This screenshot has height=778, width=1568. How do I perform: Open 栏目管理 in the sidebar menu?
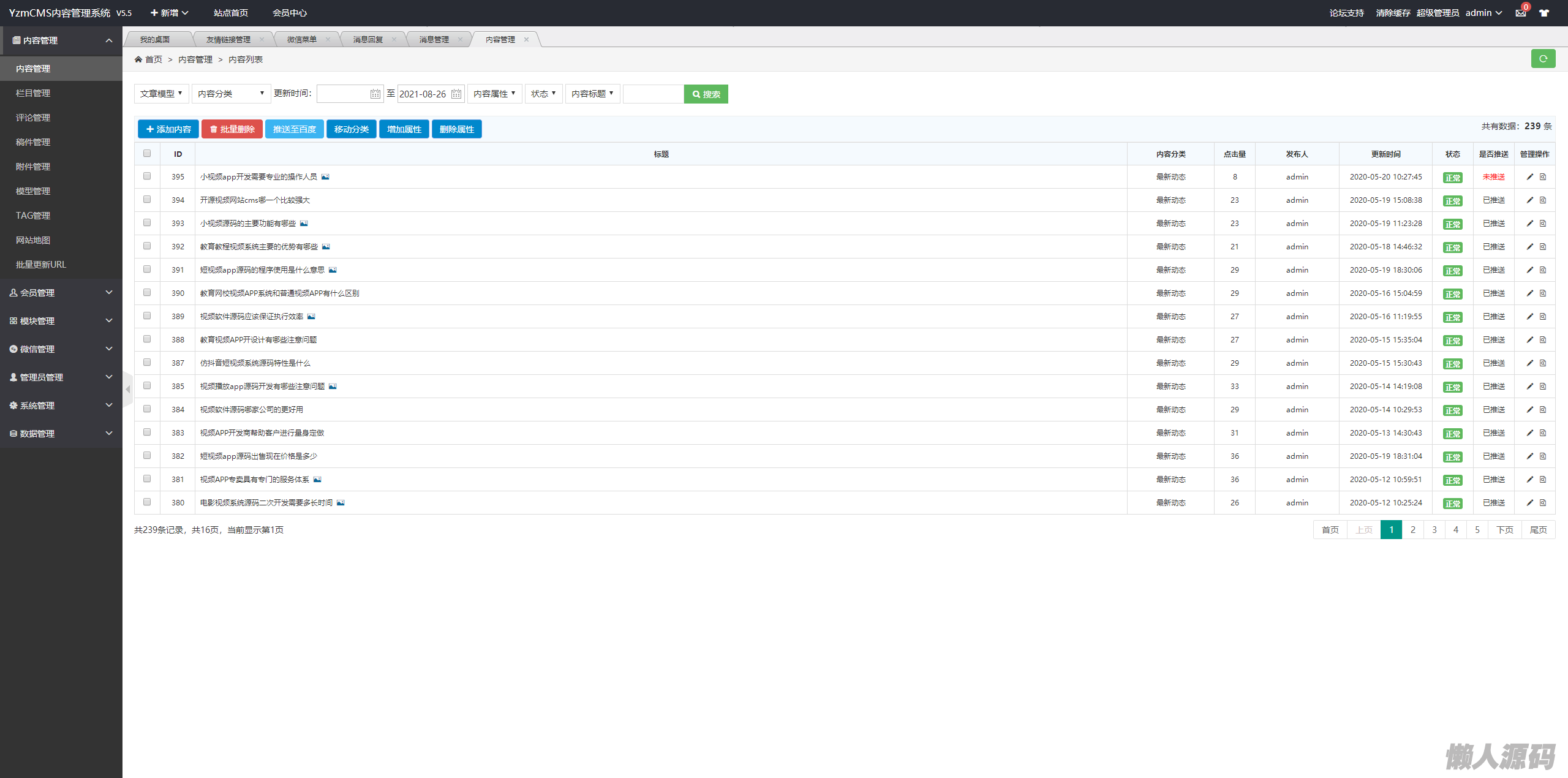[x=33, y=93]
